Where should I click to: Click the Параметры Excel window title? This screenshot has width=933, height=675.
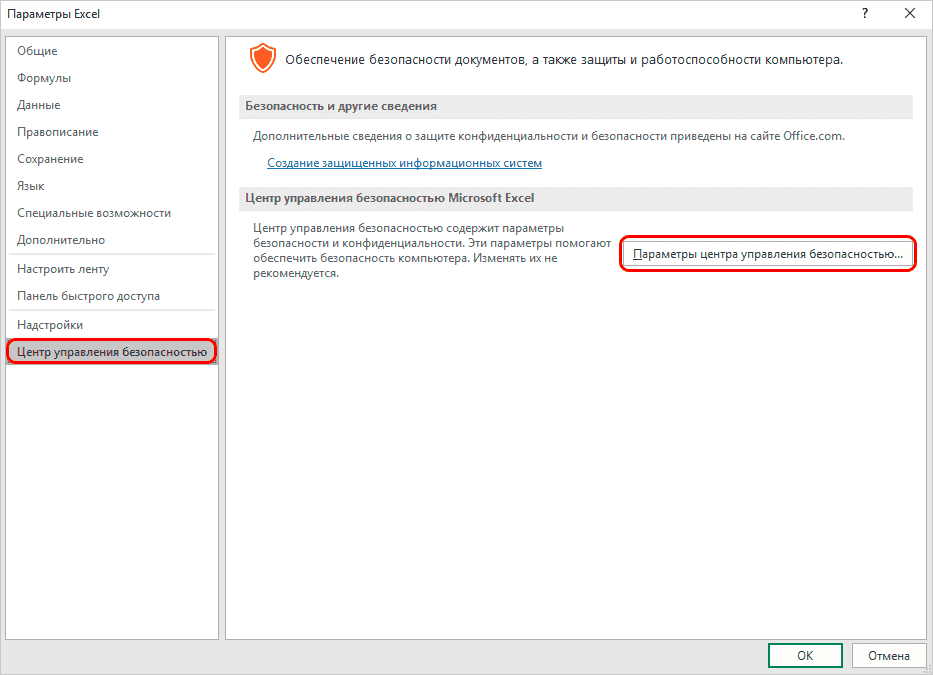(54, 14)
